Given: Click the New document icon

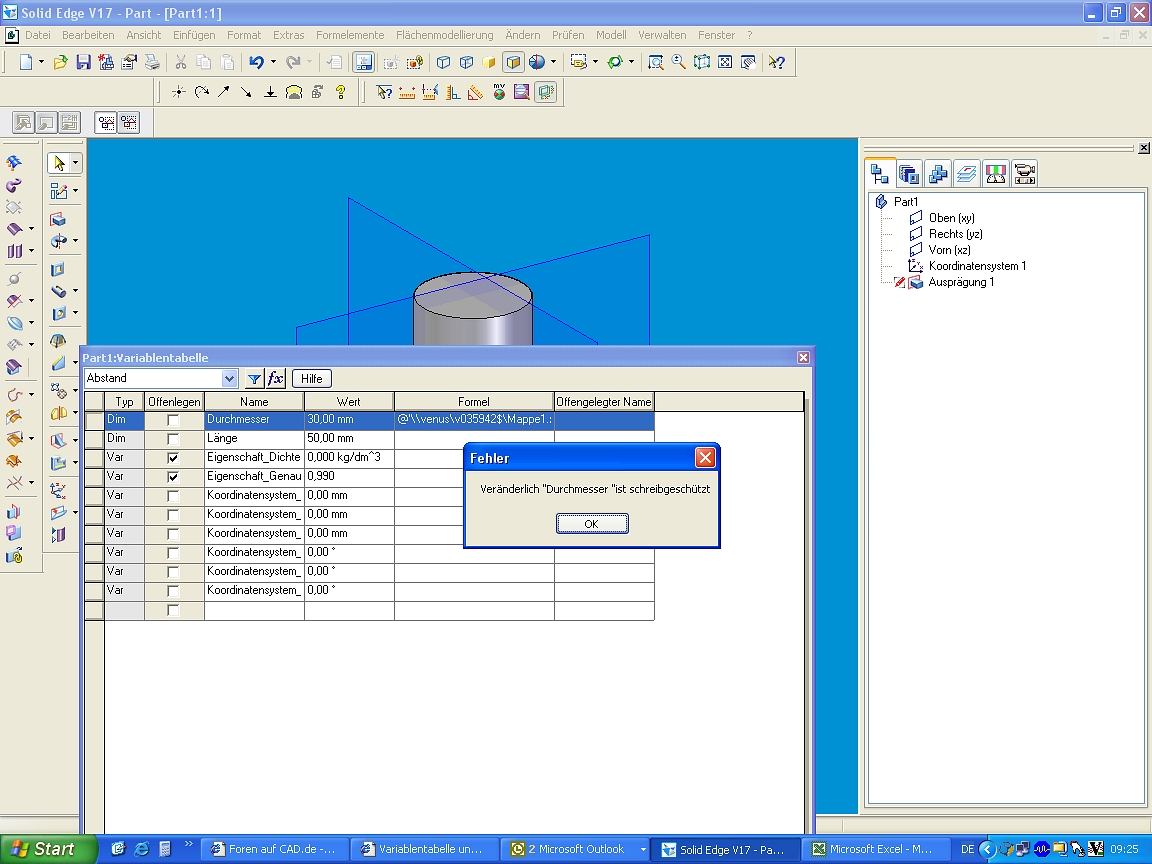Looking at the screenshot, I should click(x=26, y=62).
